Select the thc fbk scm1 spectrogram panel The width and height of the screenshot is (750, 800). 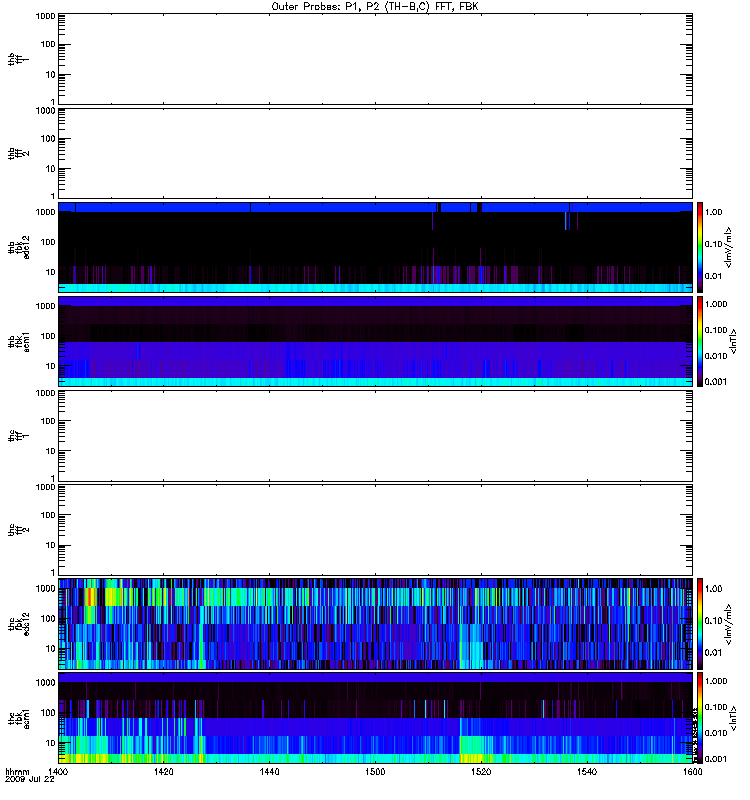point(376,718)
